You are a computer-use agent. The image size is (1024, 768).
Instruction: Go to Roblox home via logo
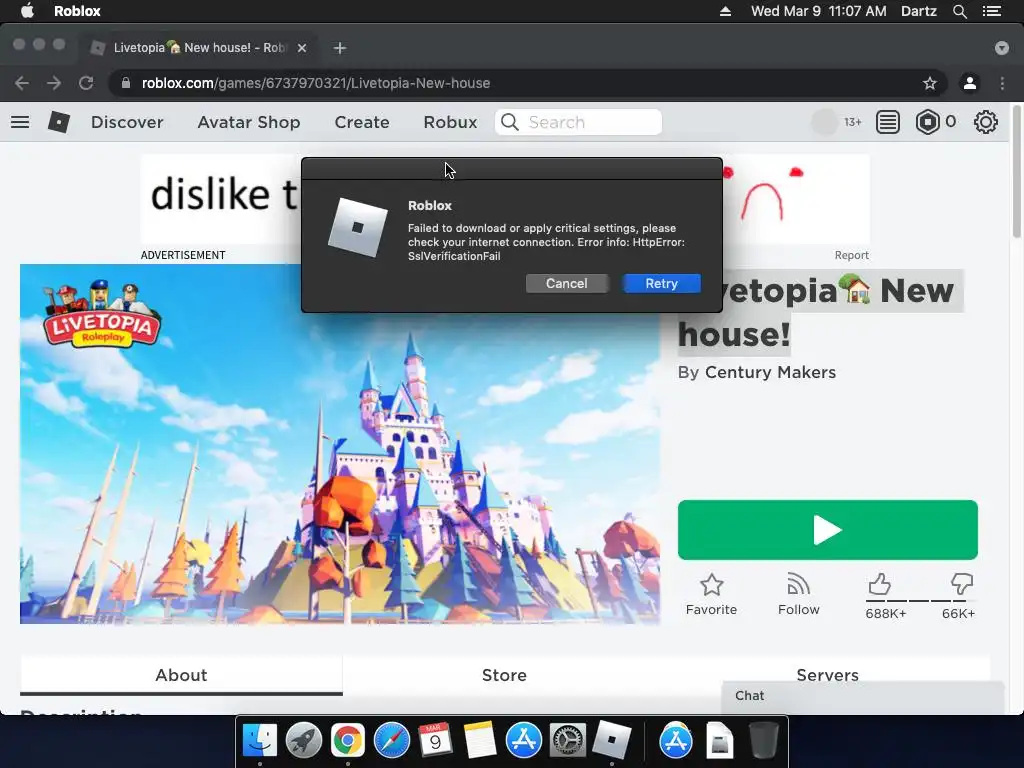(x=59, y=122)
